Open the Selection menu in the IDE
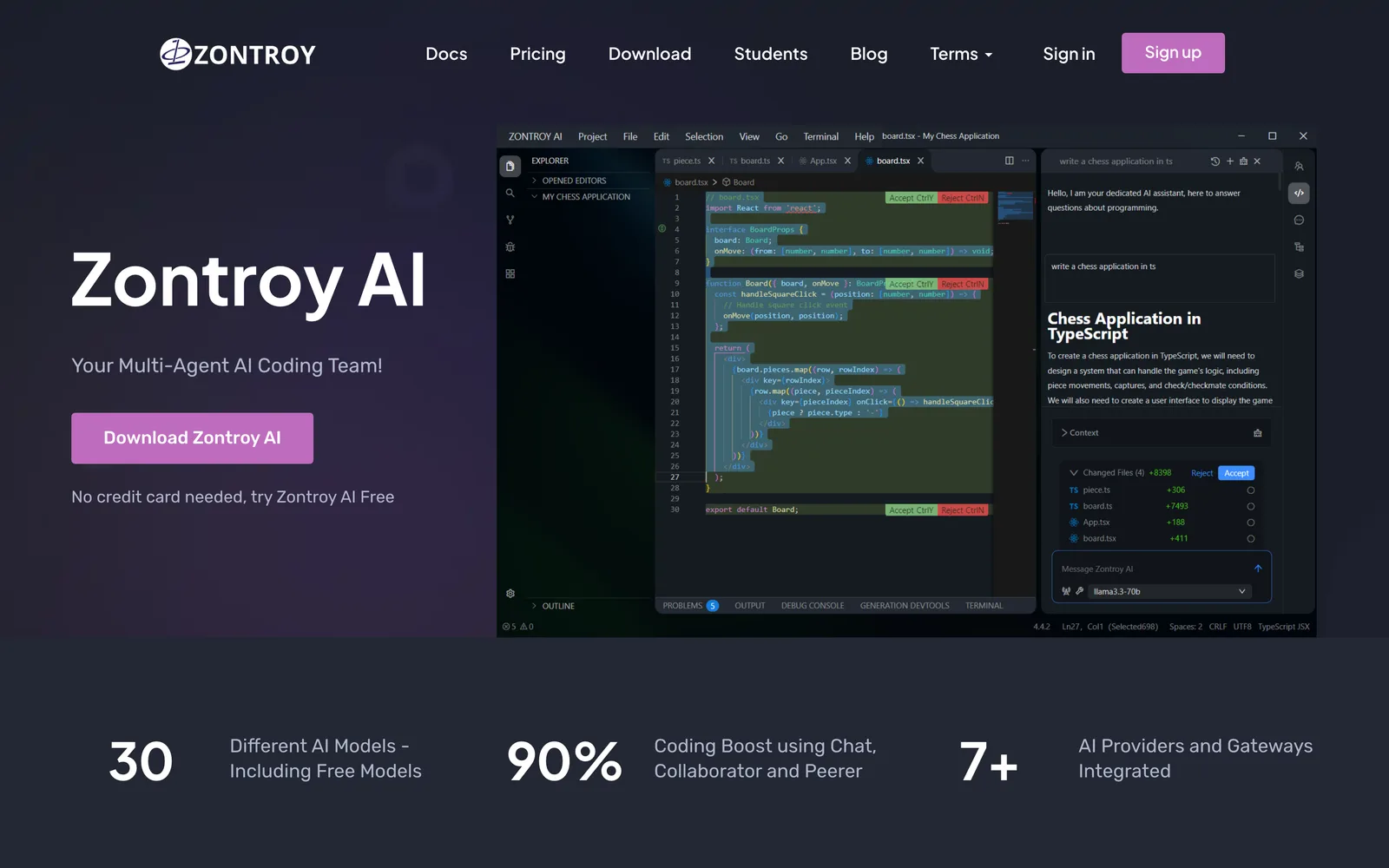This screenshot has height=868, width=1389. point(704,136)
